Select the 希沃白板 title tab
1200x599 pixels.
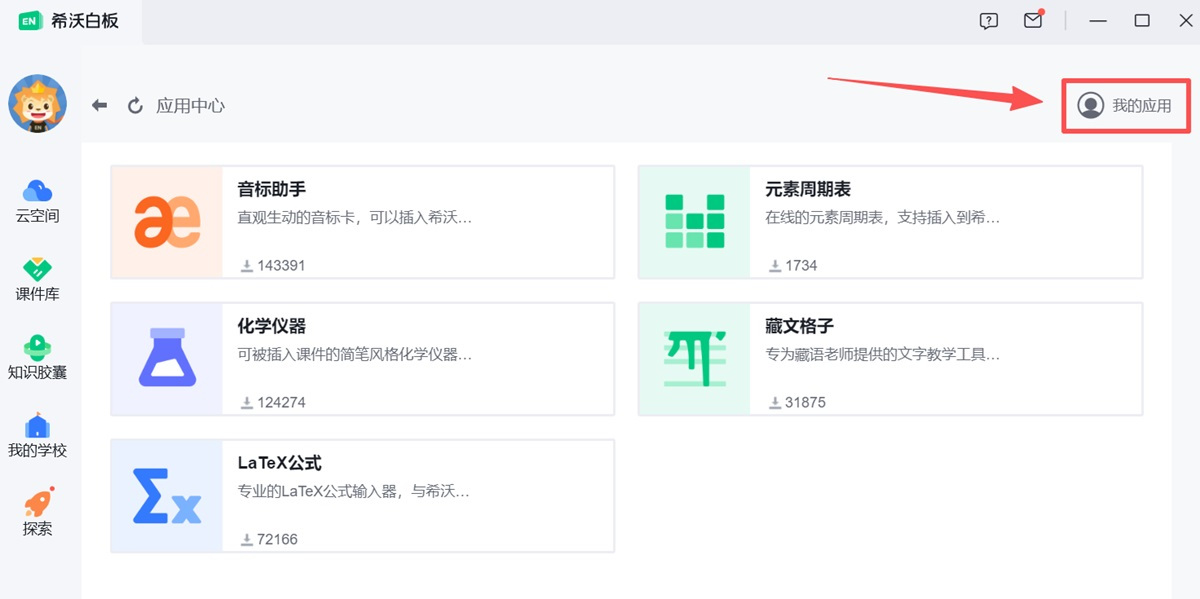point(70,21)
